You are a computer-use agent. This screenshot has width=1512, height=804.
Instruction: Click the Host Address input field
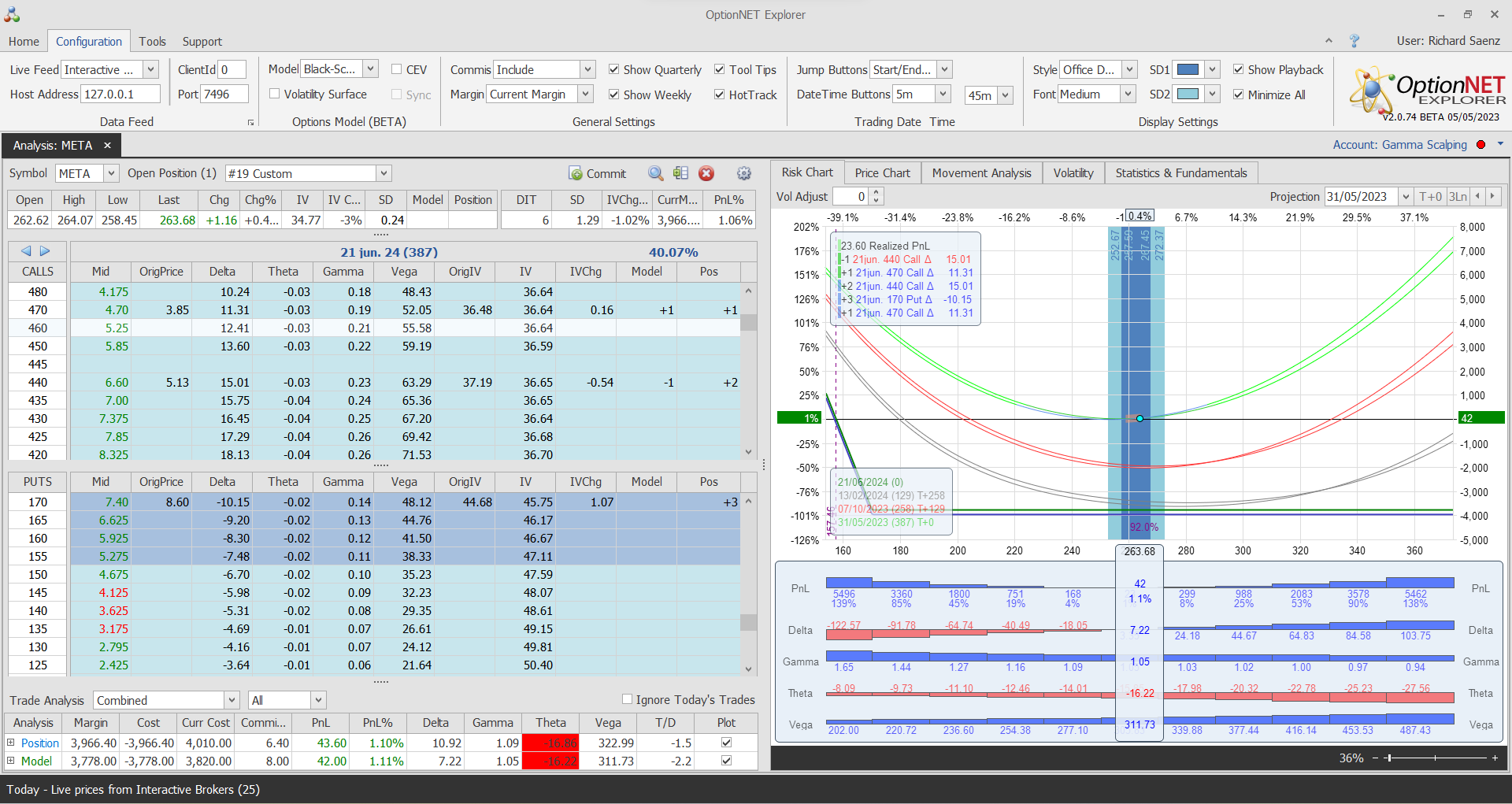pos(120,94)
